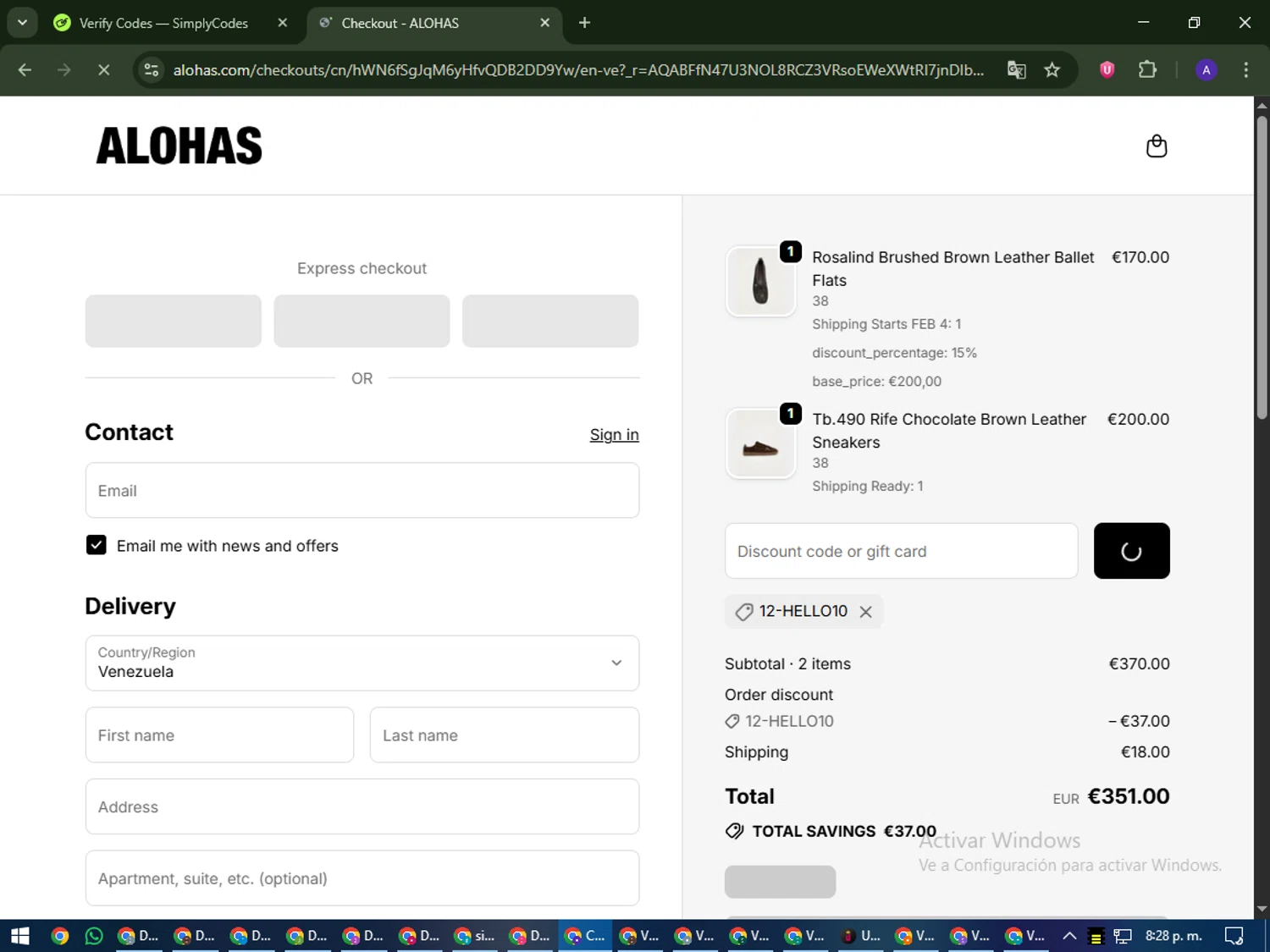This screenshot has width=1270, height=952.
Task: Open the 'U...' taskbar application
Action: click(x=861, y=936)
